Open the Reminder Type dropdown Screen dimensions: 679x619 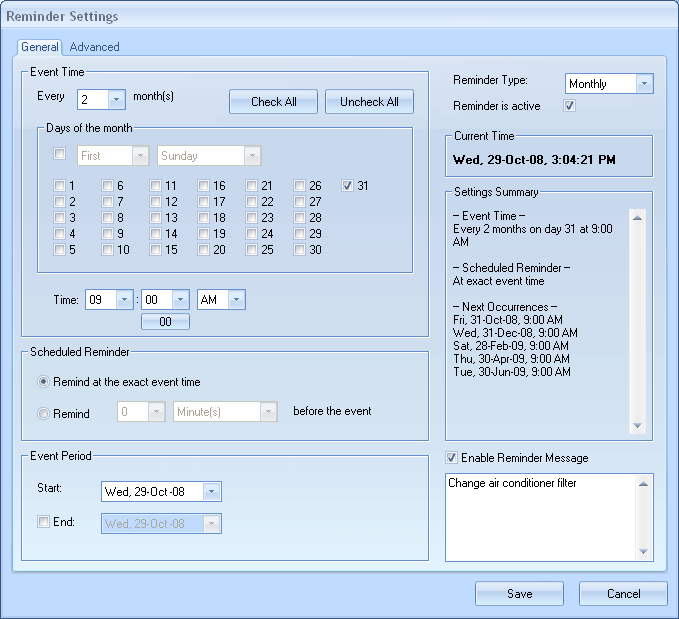point(643,84)
